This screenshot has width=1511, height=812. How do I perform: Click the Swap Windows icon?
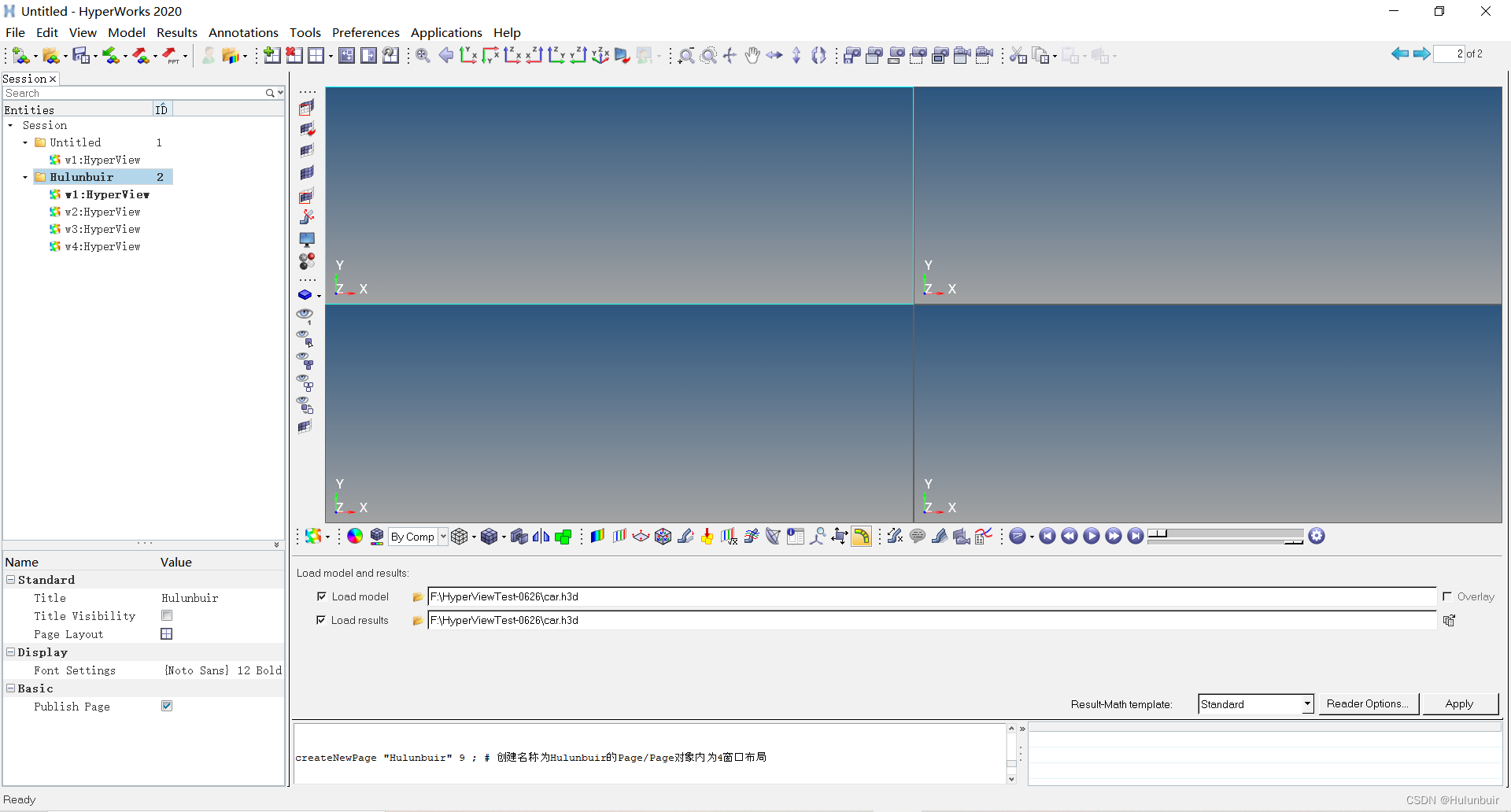click(368, 55)
